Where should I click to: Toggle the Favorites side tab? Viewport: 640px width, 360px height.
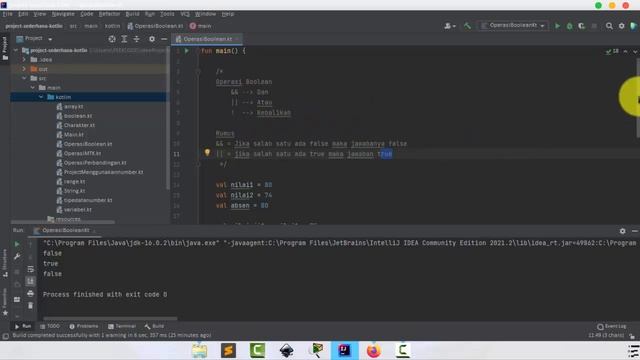point(5,302)
